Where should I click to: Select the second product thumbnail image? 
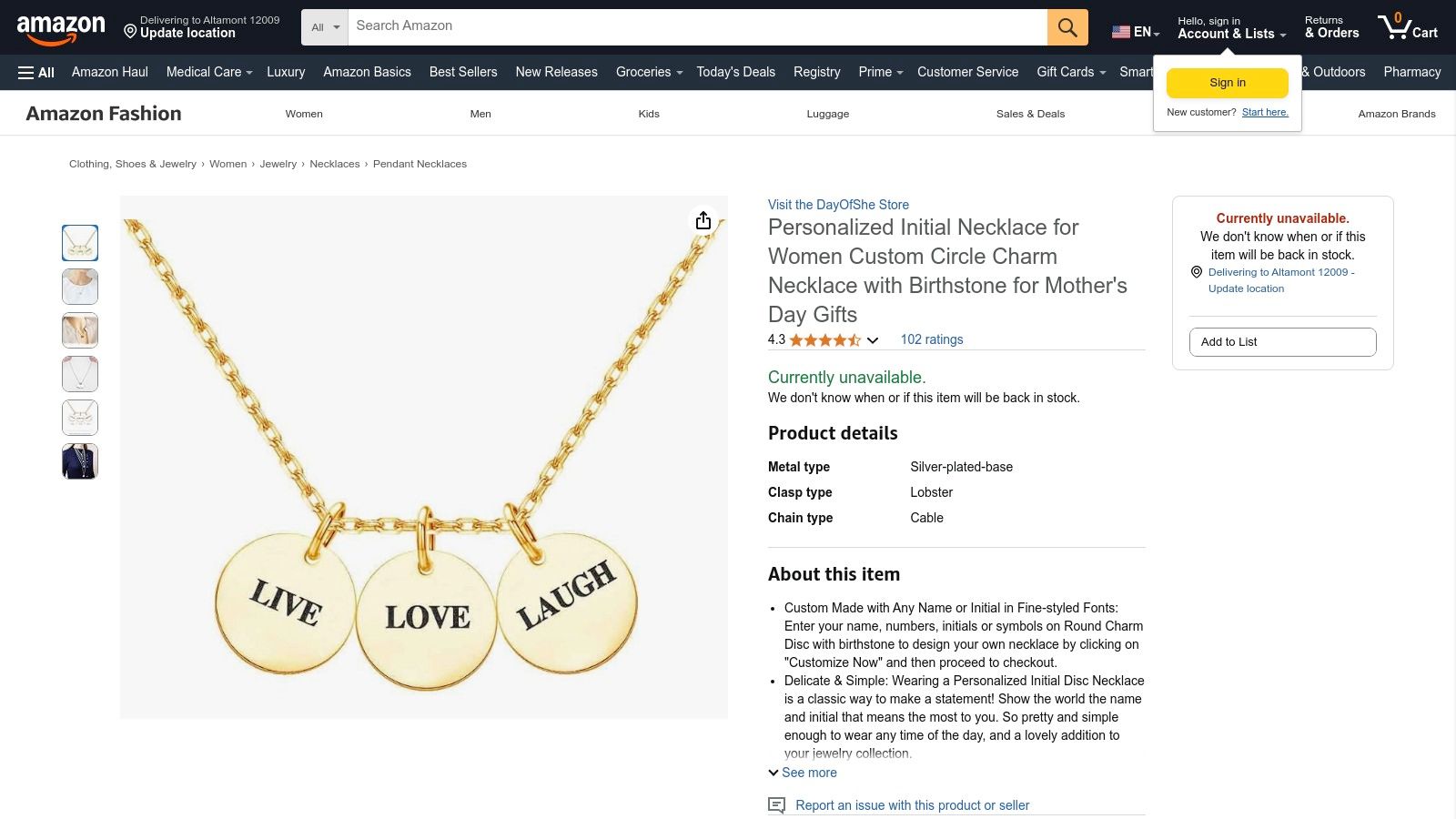(80, 287)
